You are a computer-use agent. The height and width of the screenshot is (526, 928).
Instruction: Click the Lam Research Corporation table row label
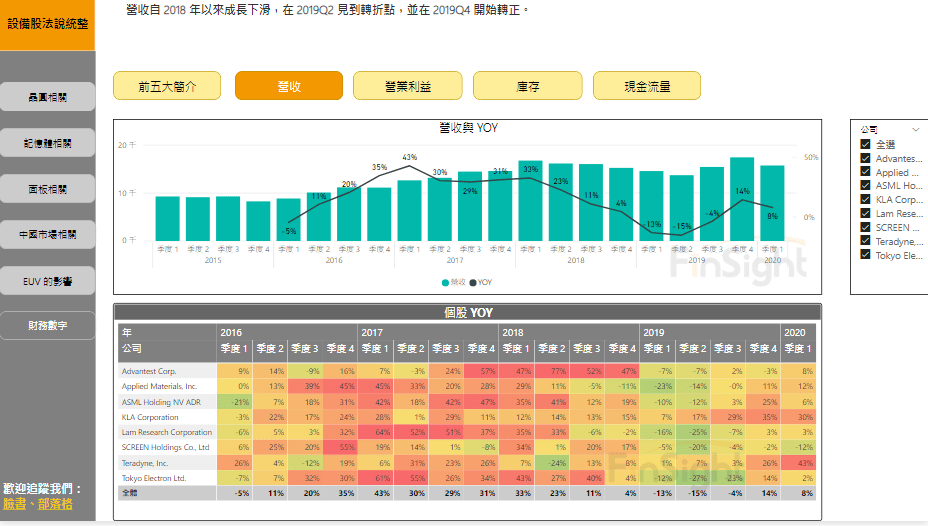(166, 432)
